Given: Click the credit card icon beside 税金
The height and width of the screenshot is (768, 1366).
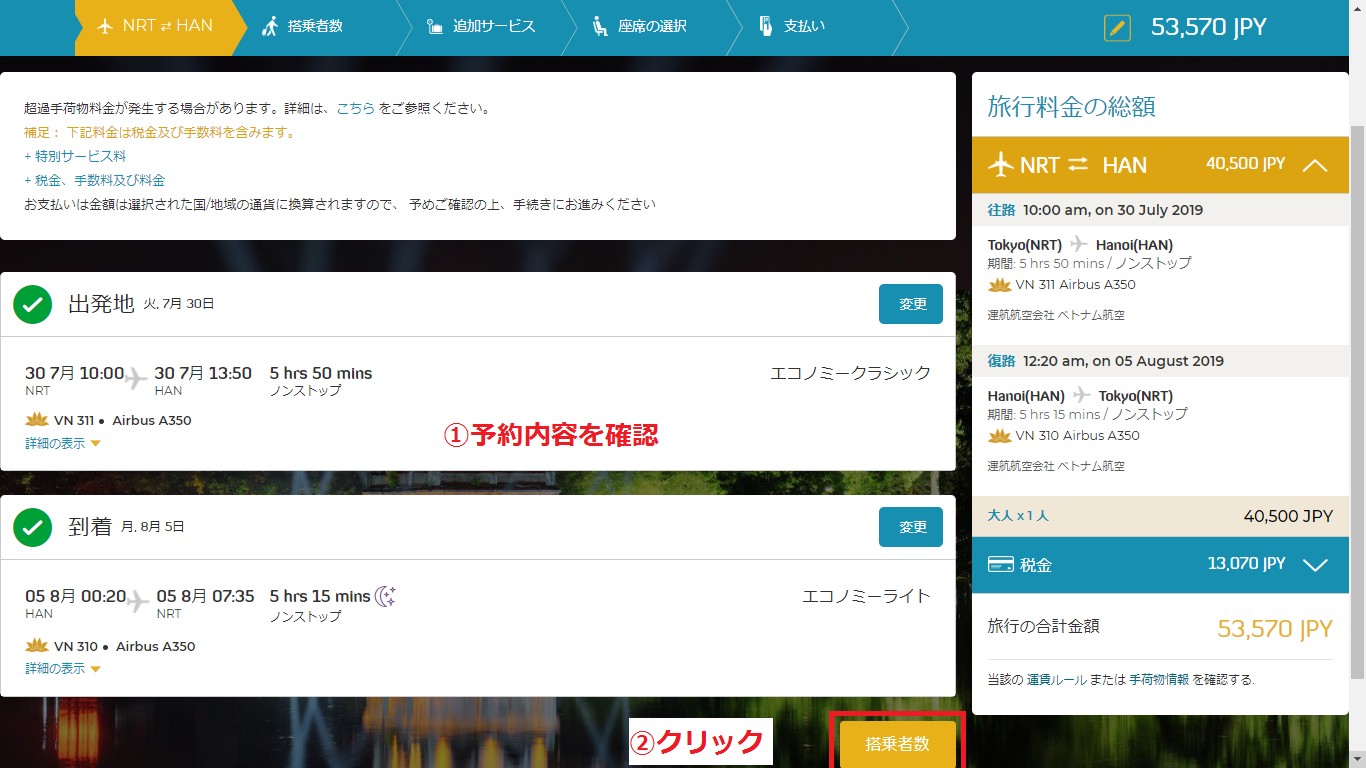Looking at the screenshot, I should 1001,565.
